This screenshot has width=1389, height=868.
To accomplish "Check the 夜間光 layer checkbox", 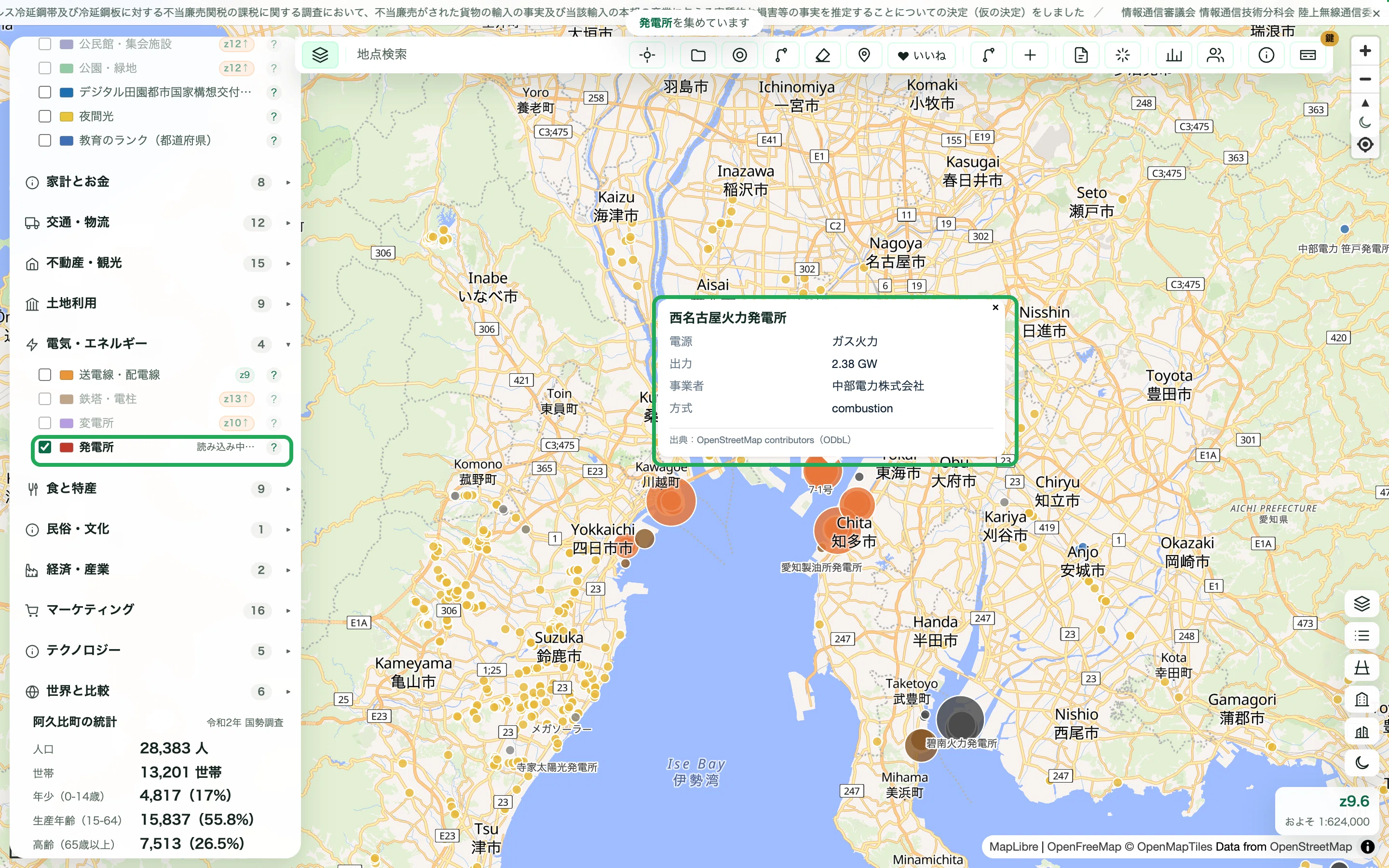I will pyautogui.click(x=45, y=116).
